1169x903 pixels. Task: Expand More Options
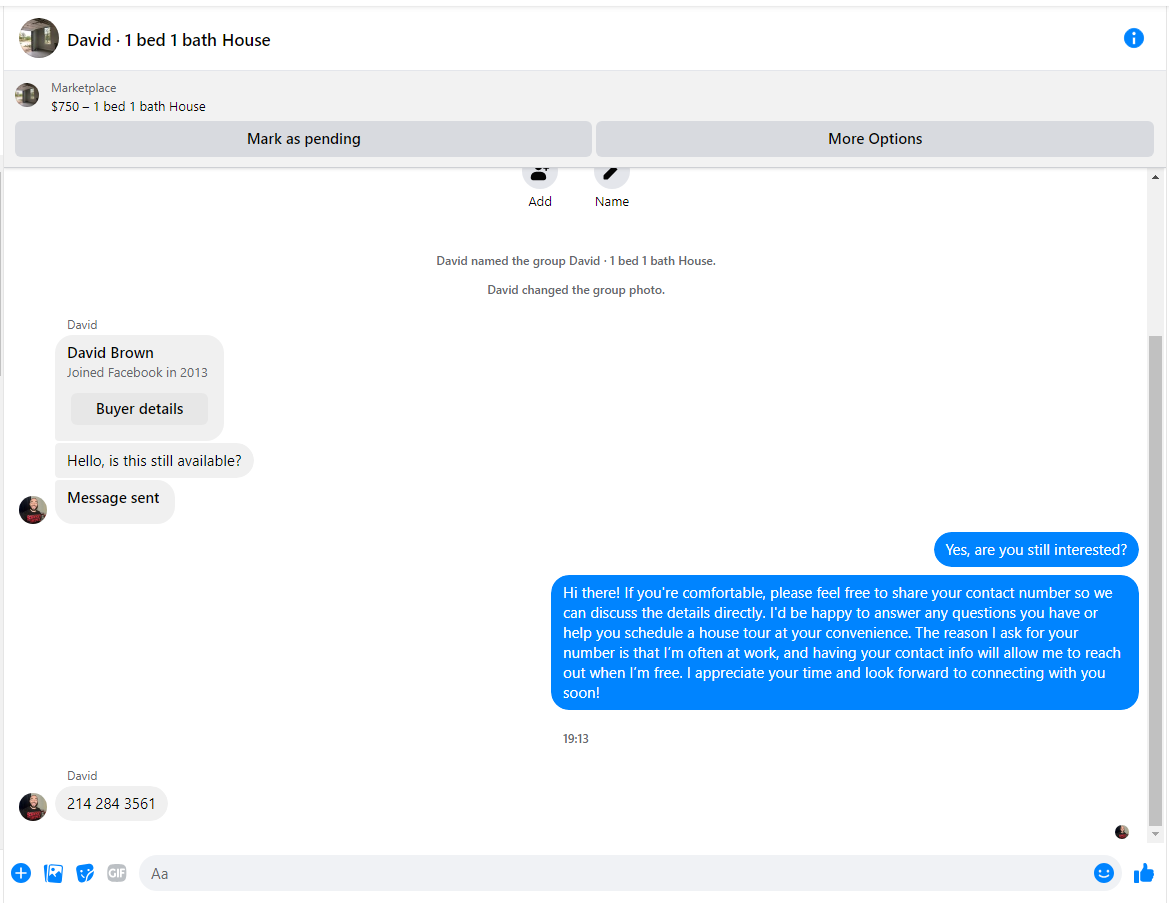(x=874, y=139)
